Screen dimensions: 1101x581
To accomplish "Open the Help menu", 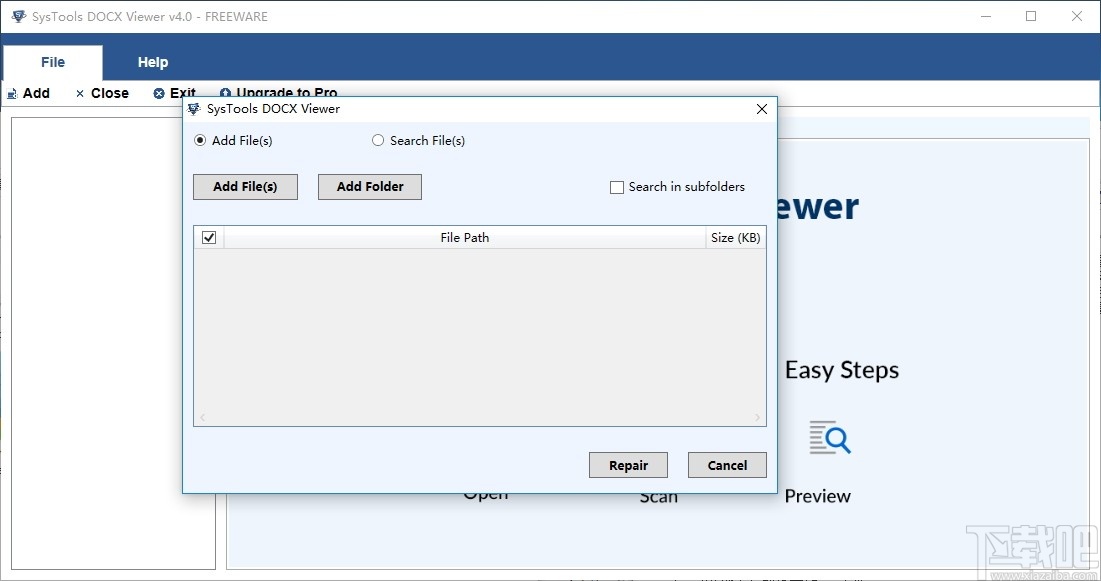I will 152,62.
